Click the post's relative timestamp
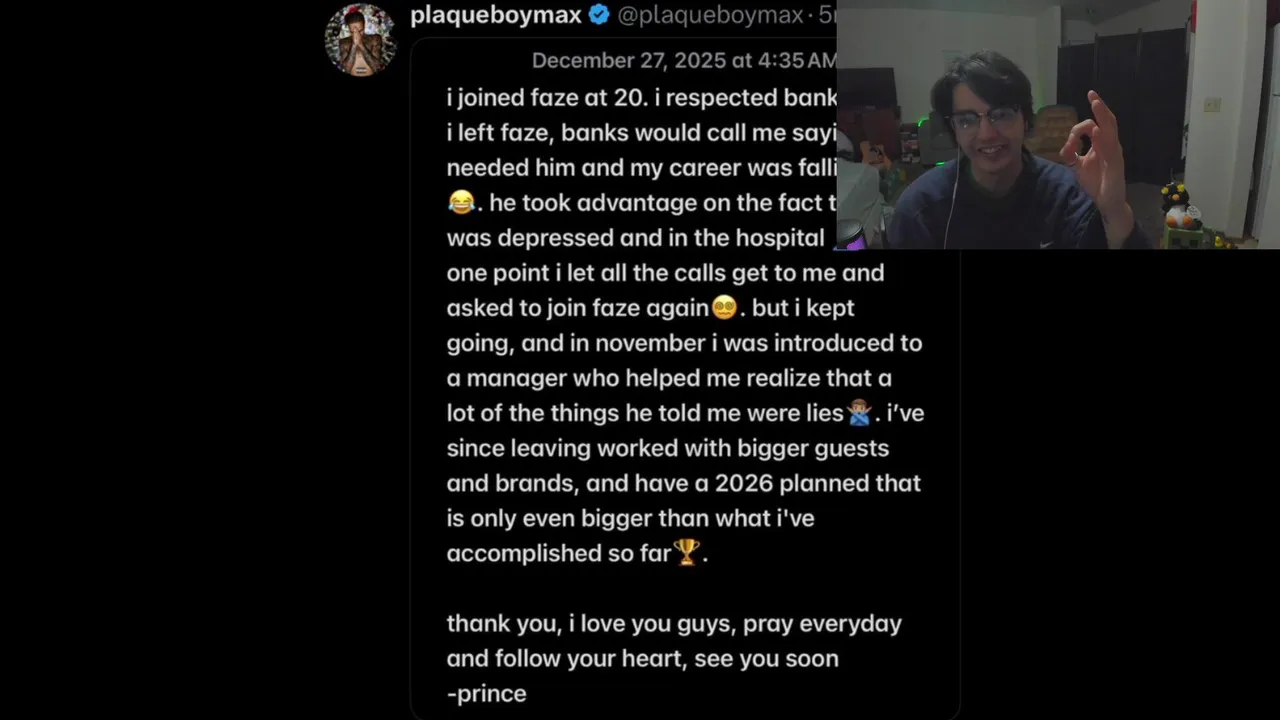This screenshot has width=1280, height=720. coord(827,15)
